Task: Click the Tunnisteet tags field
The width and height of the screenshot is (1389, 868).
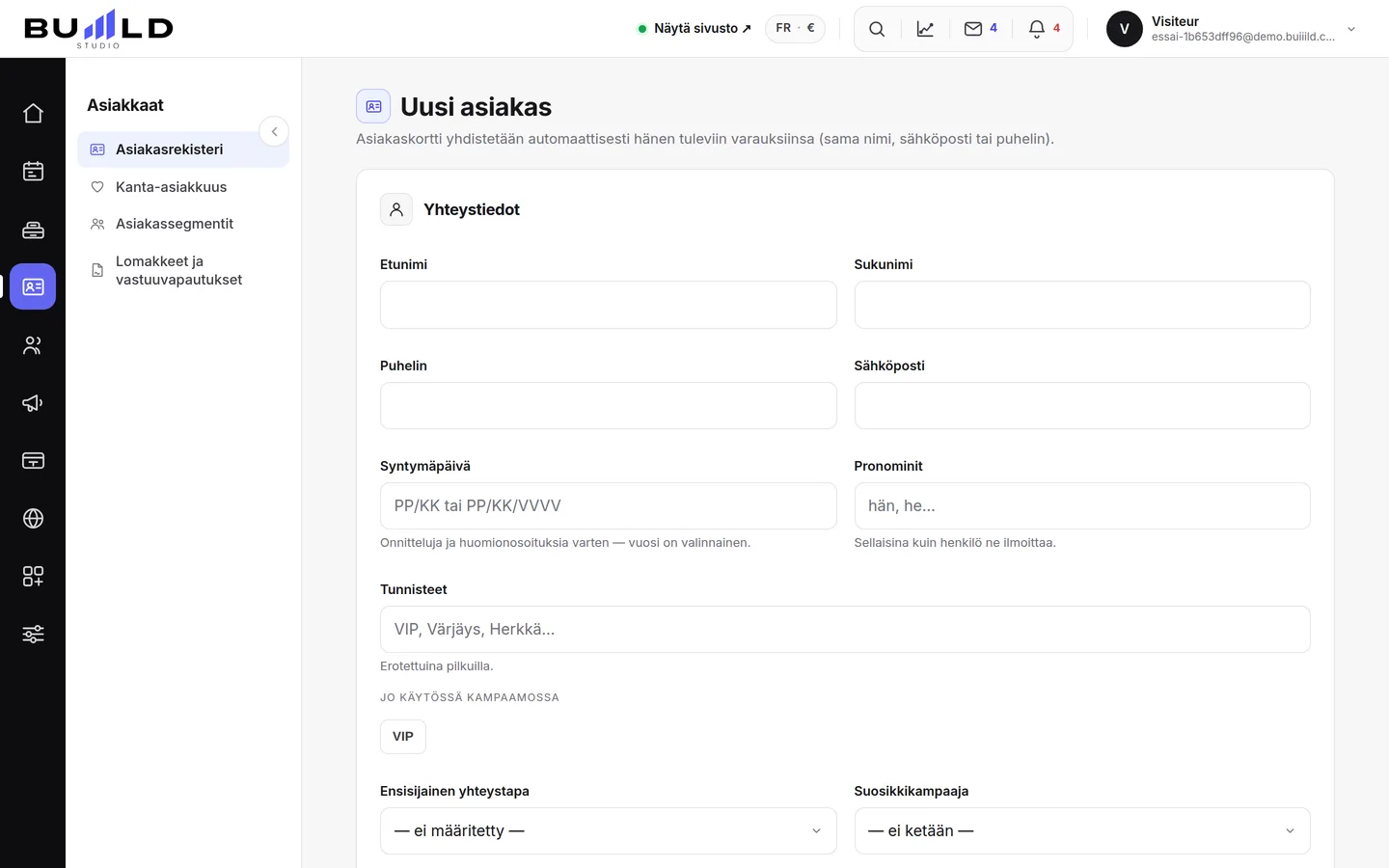Action: click(x=845, y=630)
